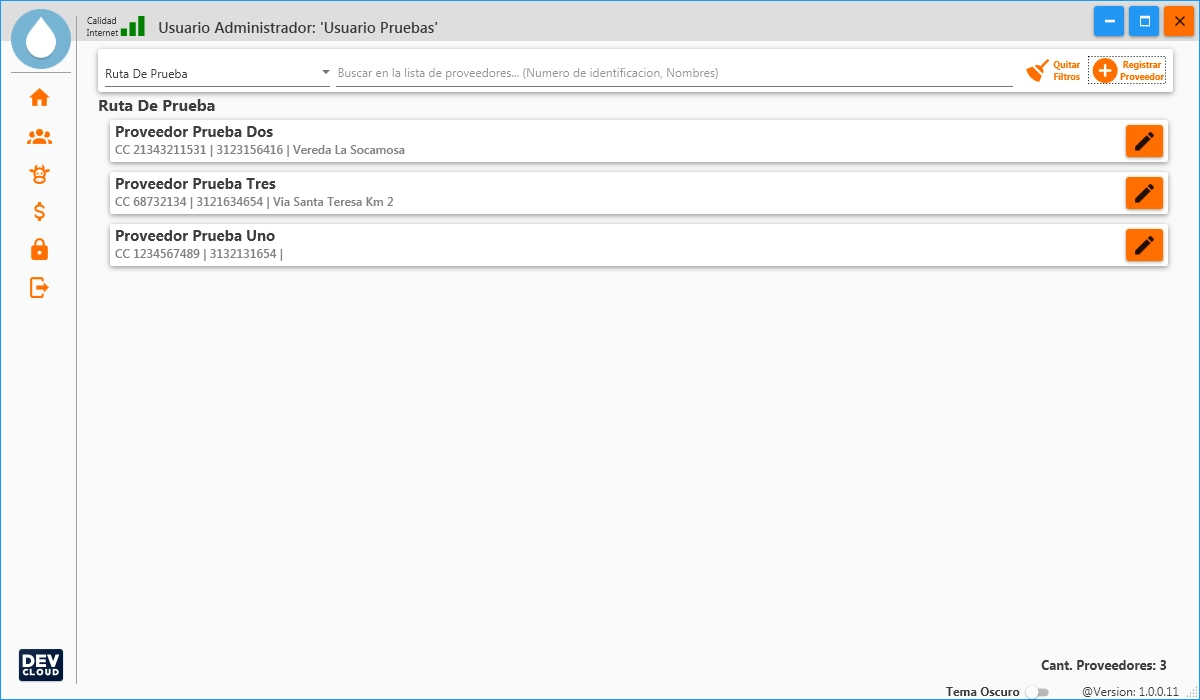The width and height of the screenshot is (1200, 700).
Task: Focus the provider search input field
Action: [x=673, y=73]
